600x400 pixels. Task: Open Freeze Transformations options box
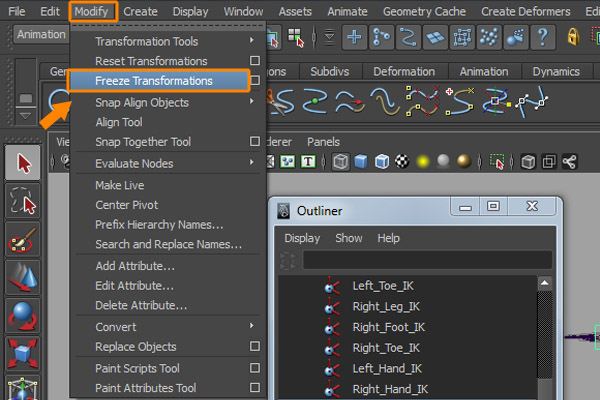point(255,80)
